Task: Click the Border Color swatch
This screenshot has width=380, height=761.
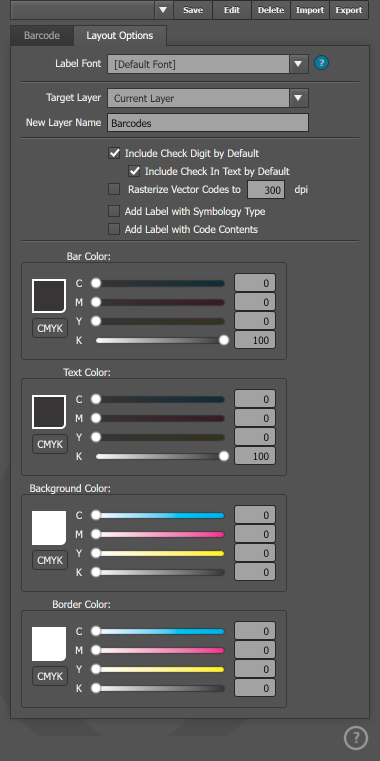Action: click(49, 644)
